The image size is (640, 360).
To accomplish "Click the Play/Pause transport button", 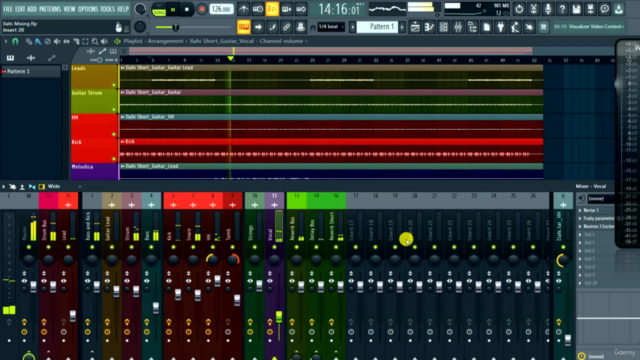I will click(173, 9).
